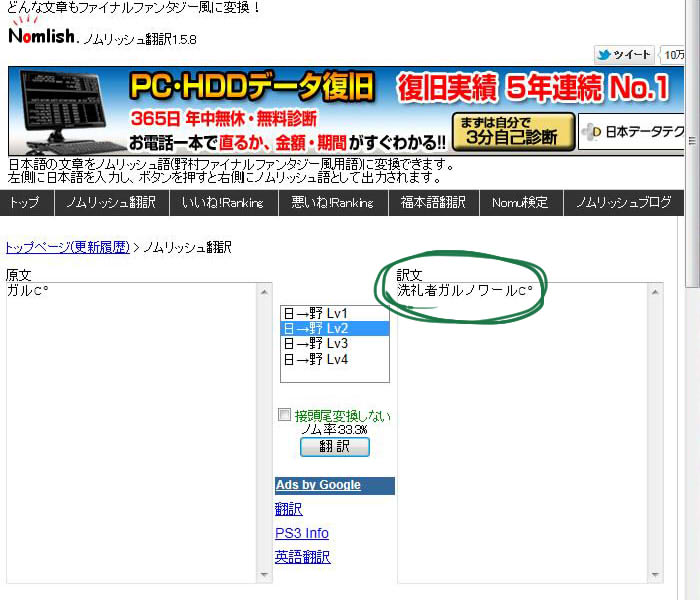
Task: Open the ノムリッシュ翻訳 menu item
Action: click(112, 203)
